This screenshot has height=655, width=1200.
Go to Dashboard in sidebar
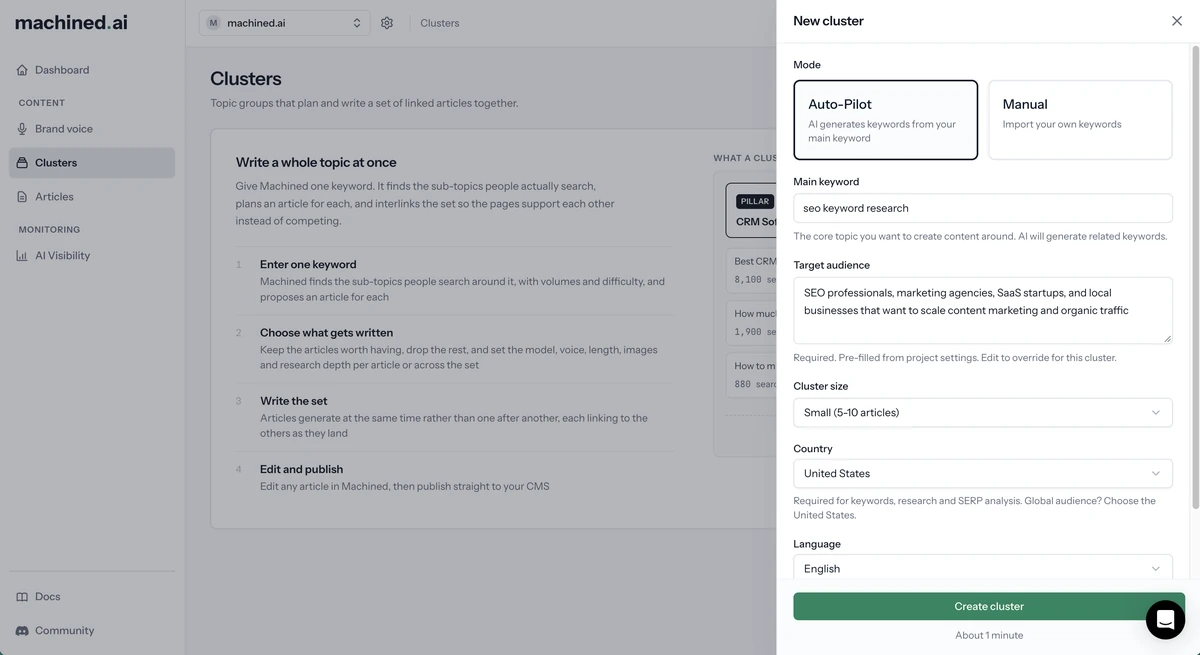(x=92, y=70)
